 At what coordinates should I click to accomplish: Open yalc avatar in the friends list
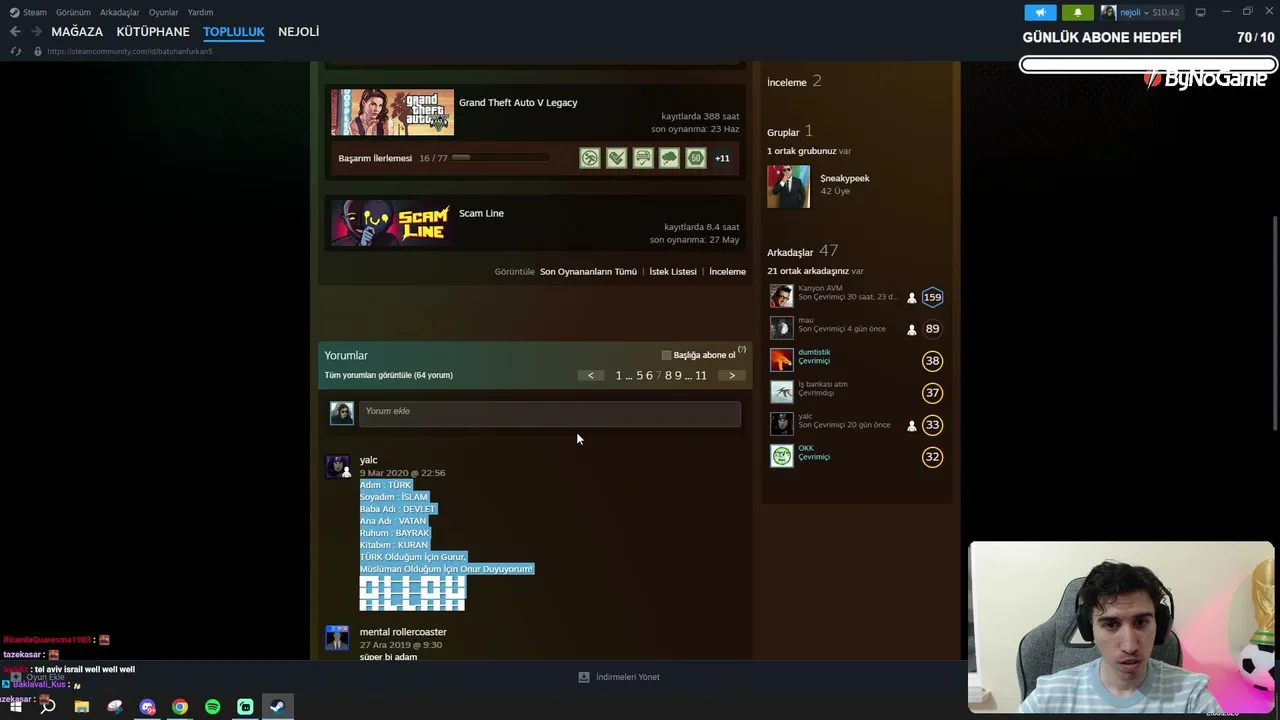pos(781,424)
